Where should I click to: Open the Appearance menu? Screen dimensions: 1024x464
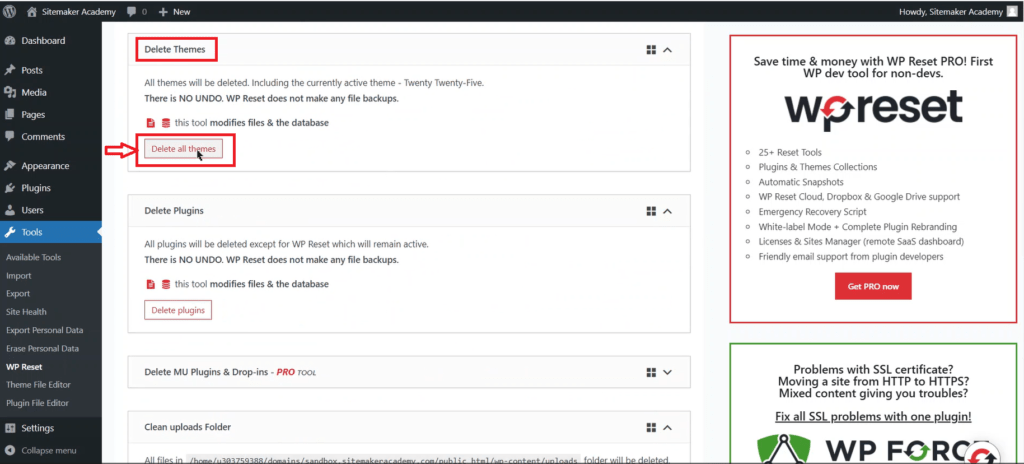(45, 166)
